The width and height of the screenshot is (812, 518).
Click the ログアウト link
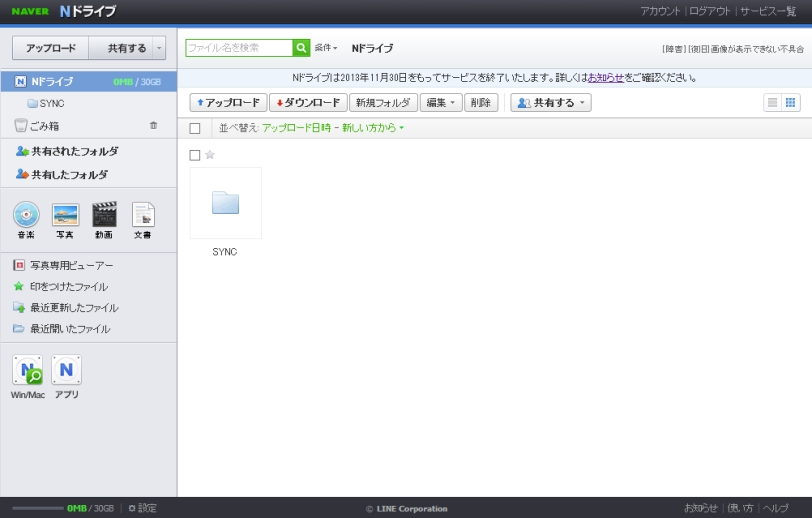point(709,11)
